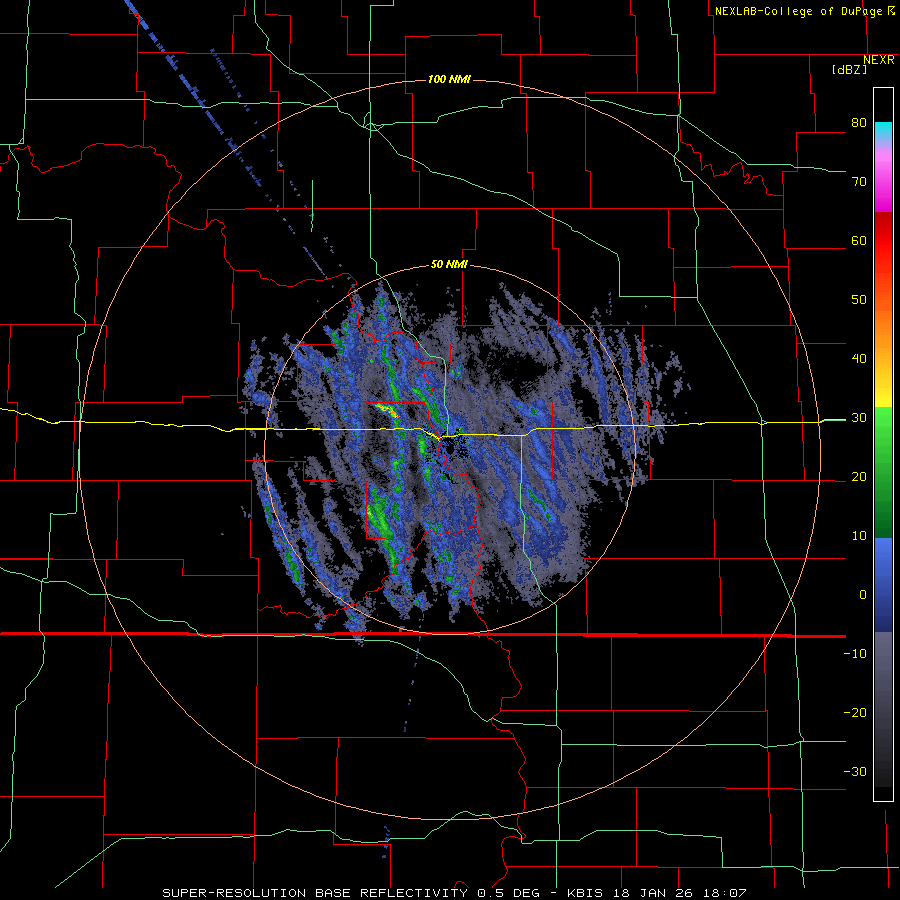Click the 80 value on dBZ scale

coord(859,123)
